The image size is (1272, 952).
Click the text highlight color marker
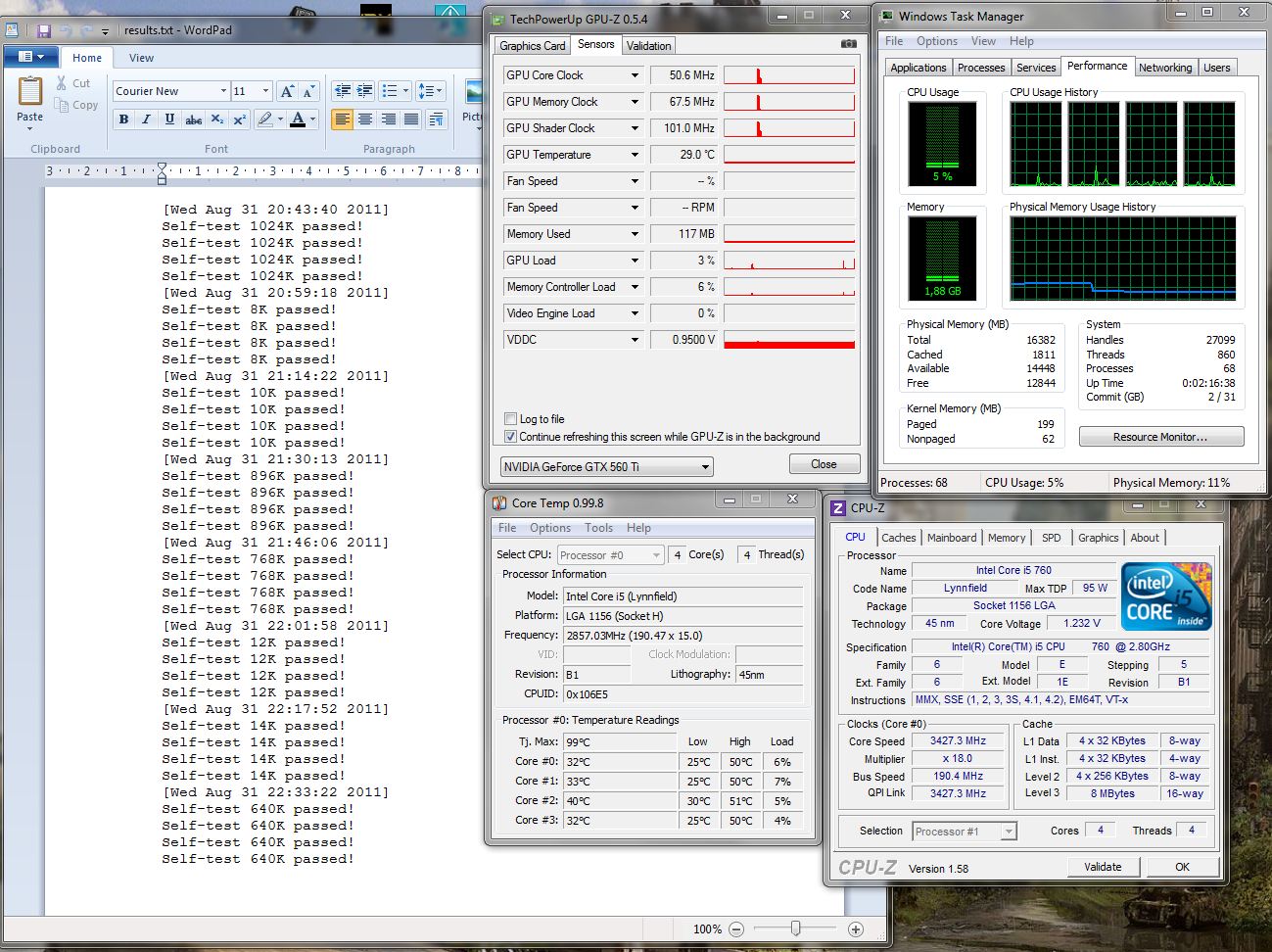click(x=264, y=119)
